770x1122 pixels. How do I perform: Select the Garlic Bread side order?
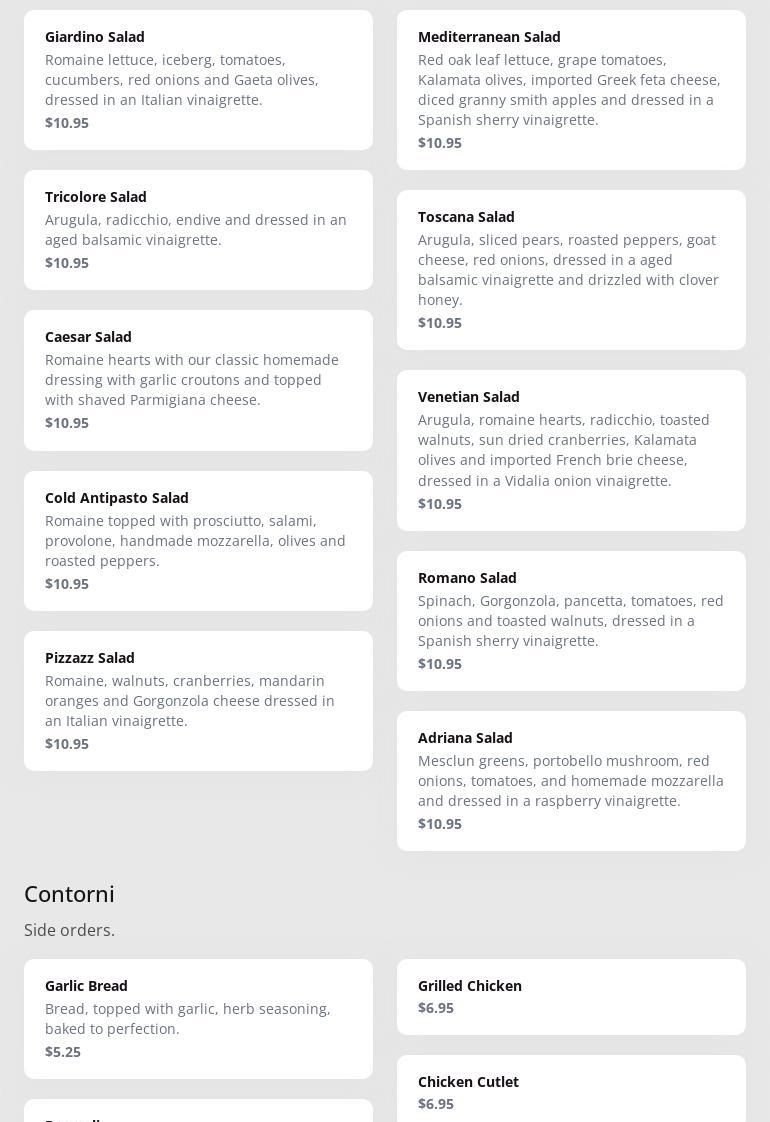tap(198, 1019)
